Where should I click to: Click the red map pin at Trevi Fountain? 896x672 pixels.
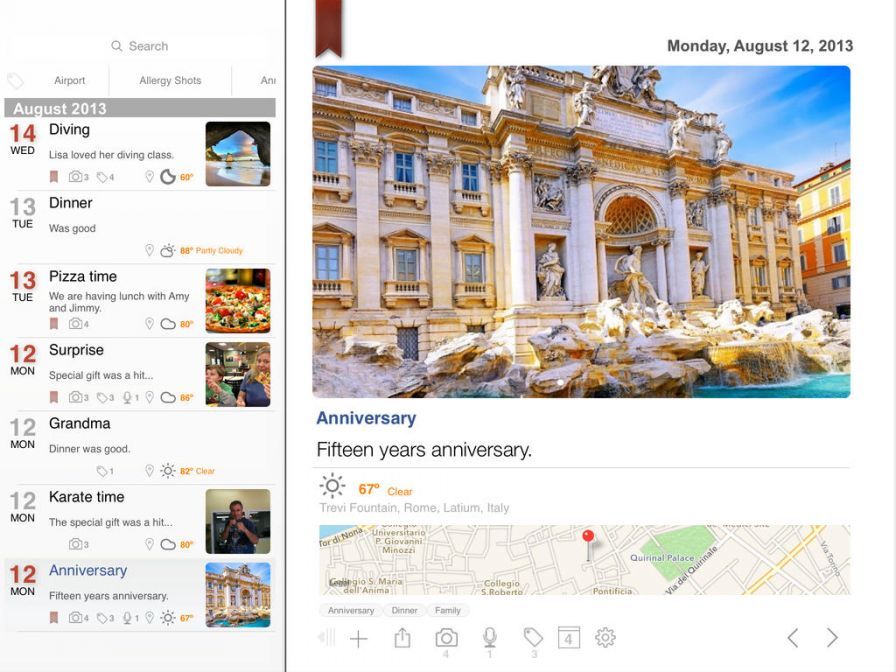click(x=588, y=539)
